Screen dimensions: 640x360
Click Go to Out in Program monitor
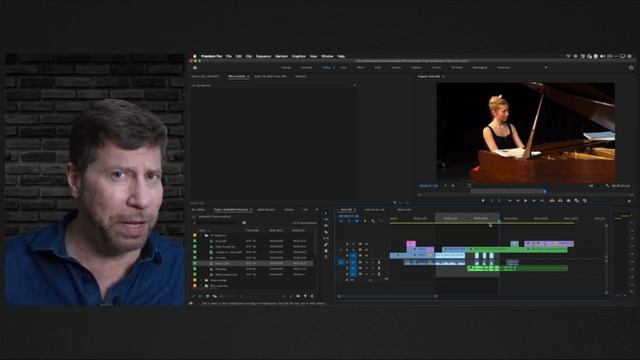(x=542, y=201)
